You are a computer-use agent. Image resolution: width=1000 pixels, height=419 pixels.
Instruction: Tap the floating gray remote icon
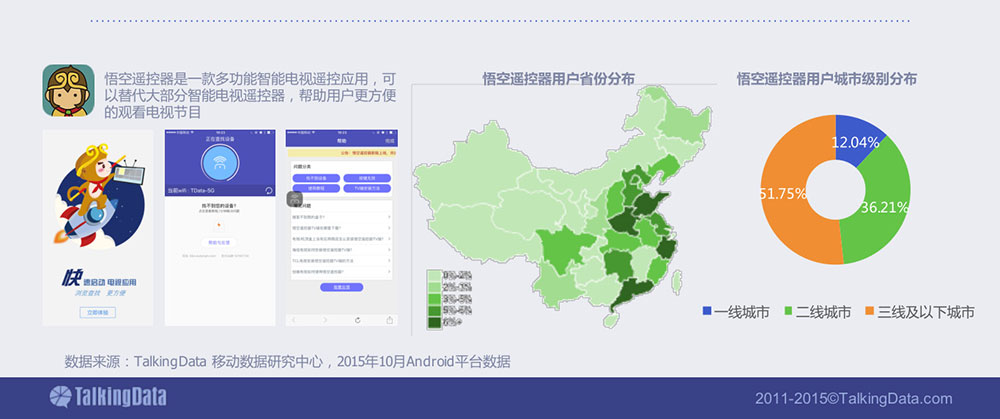(294, 199)
